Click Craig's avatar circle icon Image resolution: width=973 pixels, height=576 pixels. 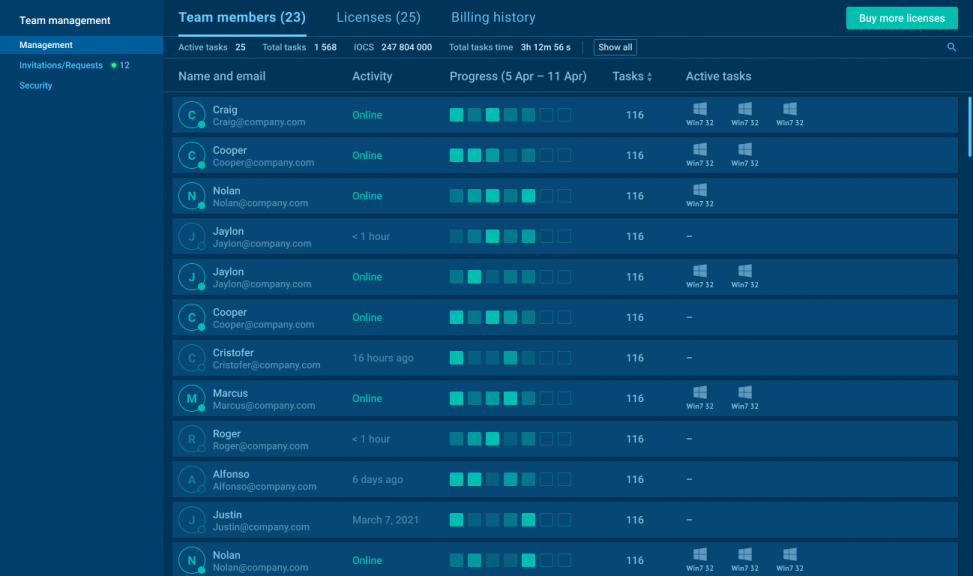[x=192, y=115]
